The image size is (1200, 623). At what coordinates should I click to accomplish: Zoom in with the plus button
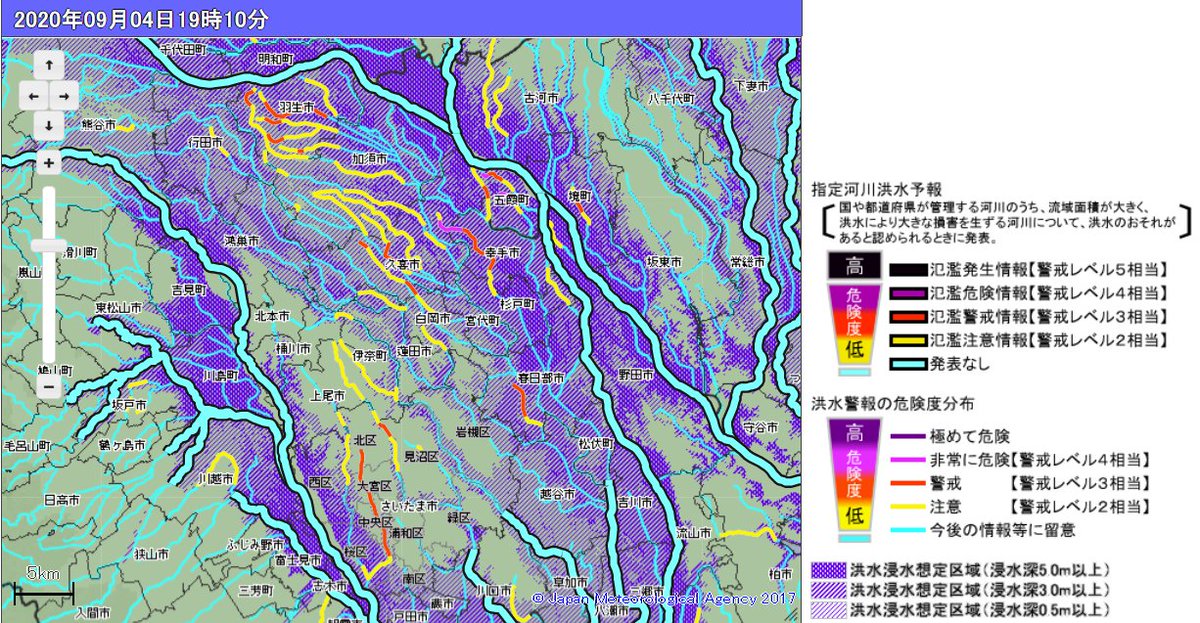pos(49,162)
